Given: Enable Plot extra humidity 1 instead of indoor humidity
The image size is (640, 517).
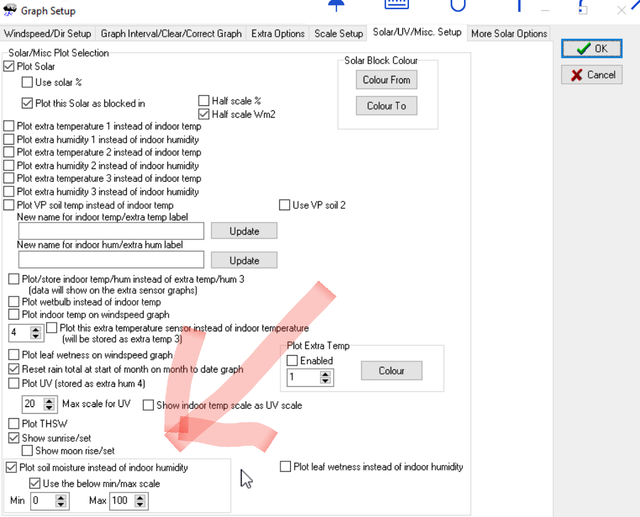Looking at the screenshot, I should [9, 139].
